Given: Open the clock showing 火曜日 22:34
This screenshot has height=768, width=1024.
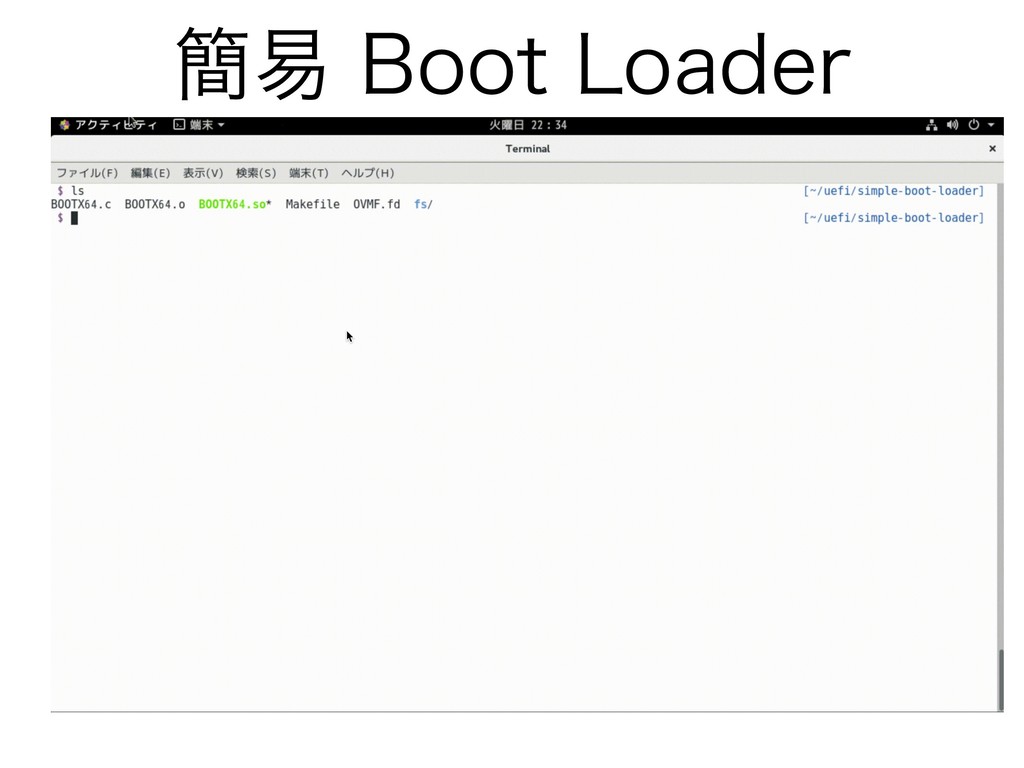Looking at the screenshot, I should pyautogui.click(x=528, y=125).
